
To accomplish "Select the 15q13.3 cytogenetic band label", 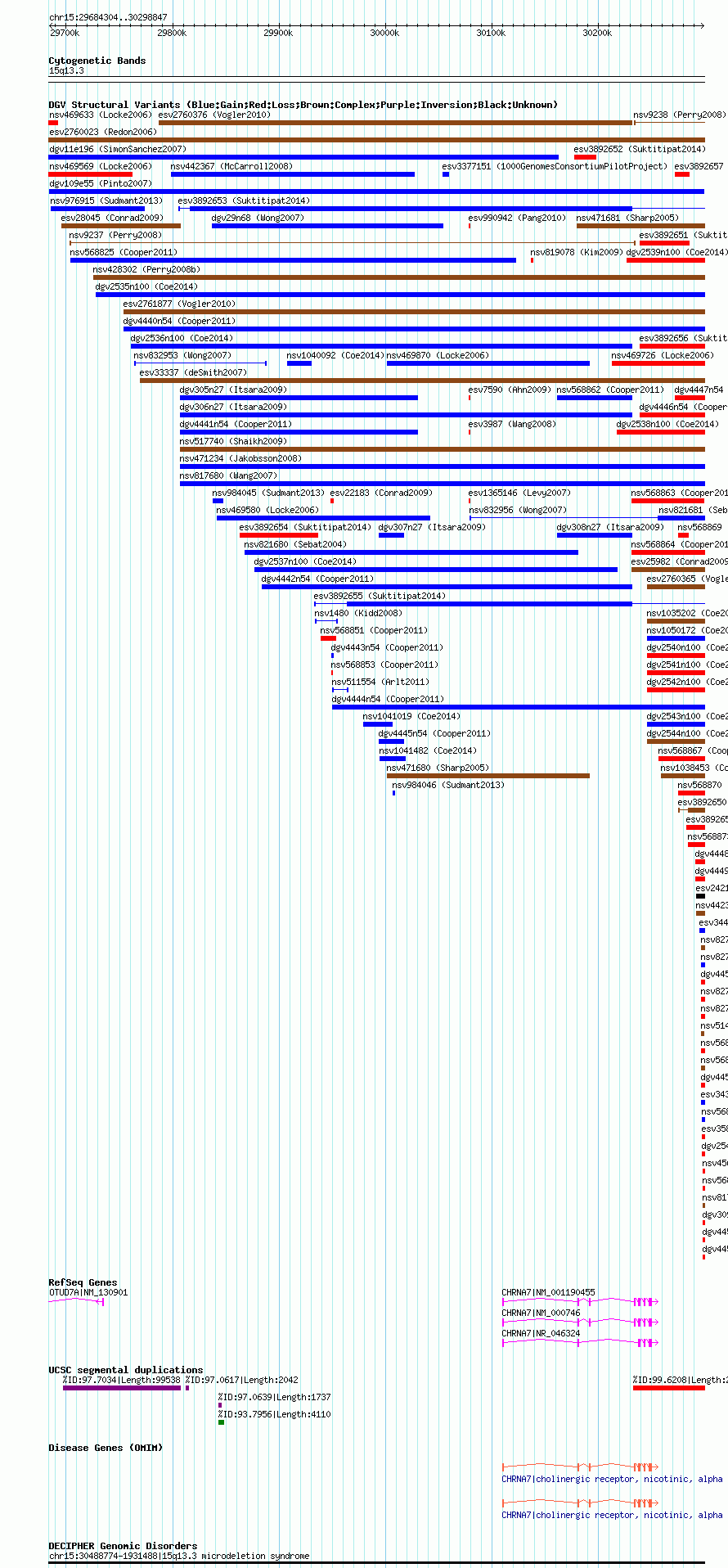I will 66,71.
